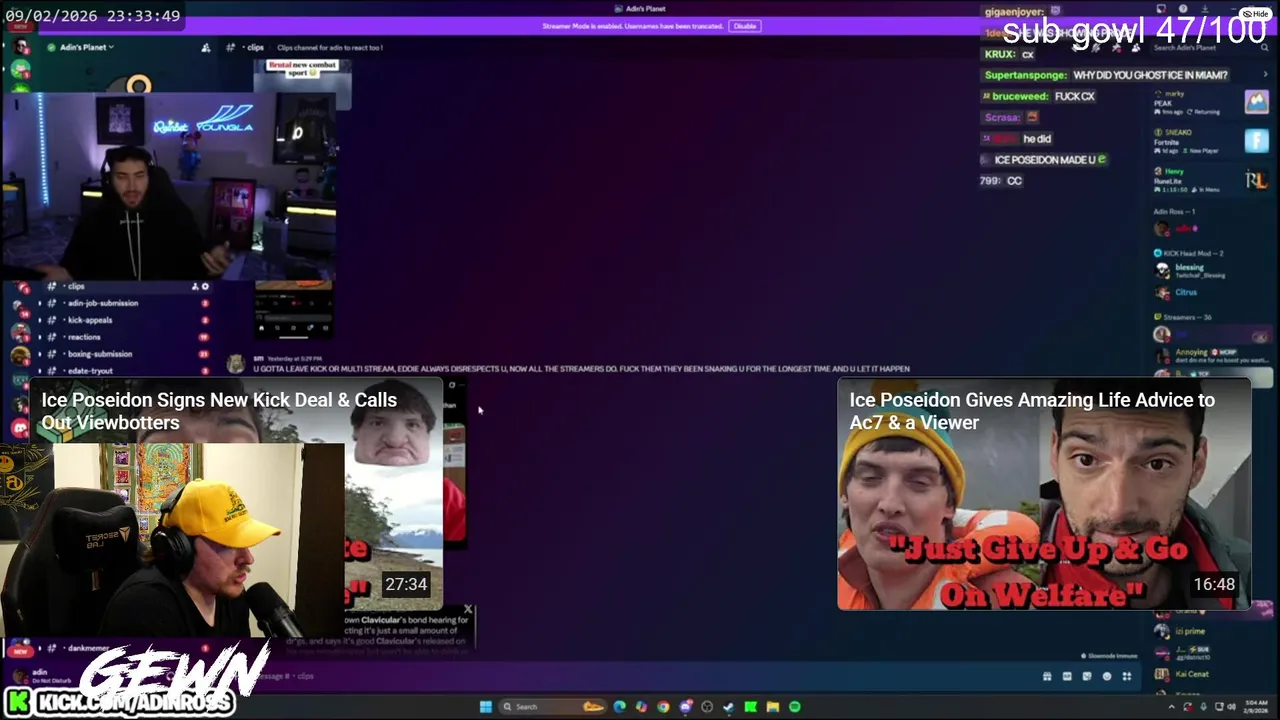Open the apps launcher in message bar

(1127, 676)
